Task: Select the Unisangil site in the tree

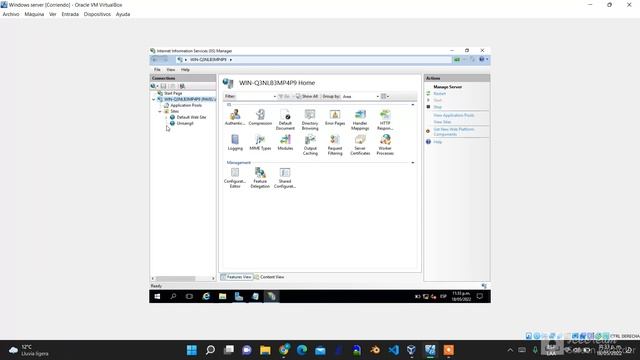Action: (185, 123)
